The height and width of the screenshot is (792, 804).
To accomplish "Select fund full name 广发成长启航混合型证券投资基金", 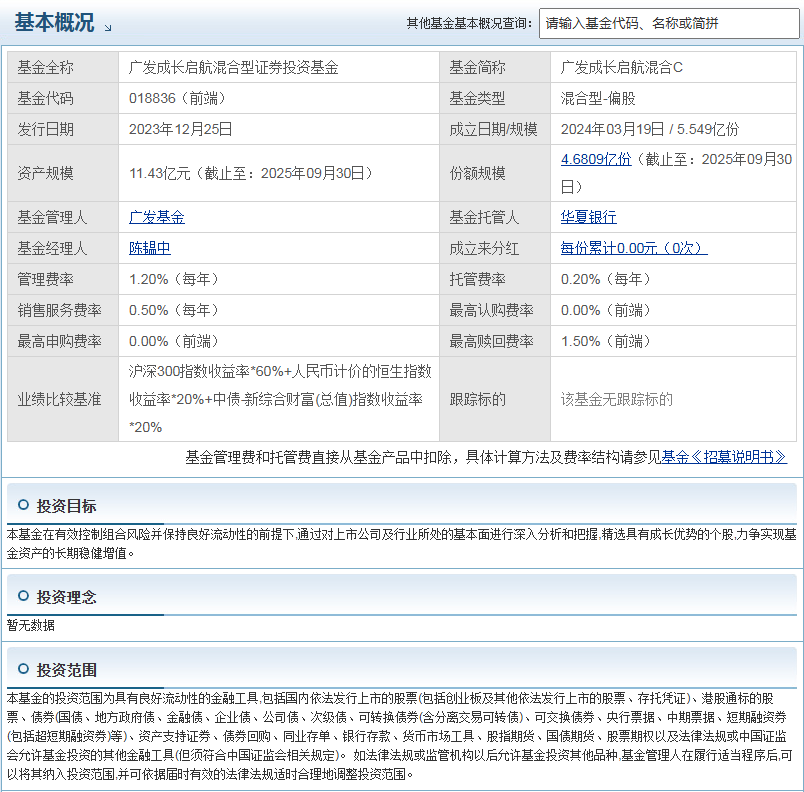I will point(233,67).
